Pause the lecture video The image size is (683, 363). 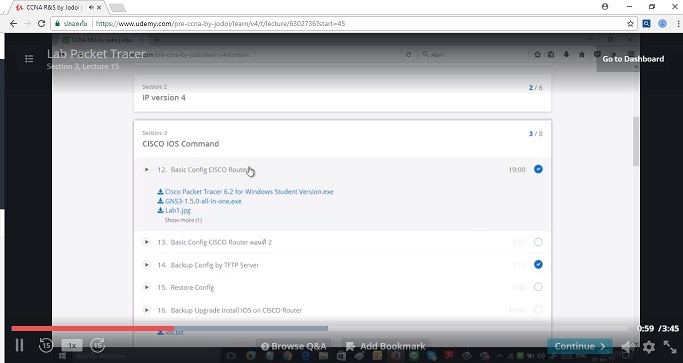tap(19, 345)
